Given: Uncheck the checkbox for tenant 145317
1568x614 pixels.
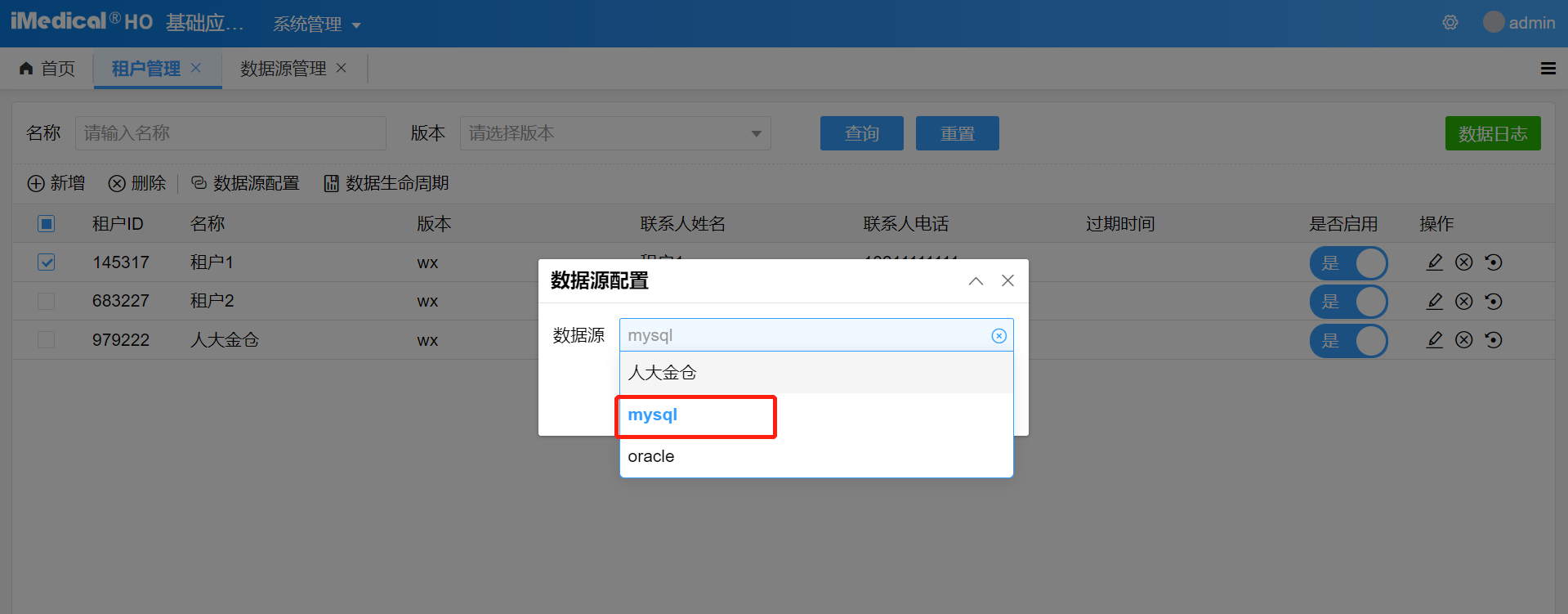Looking at the screenshot, I should coord(47,262).
